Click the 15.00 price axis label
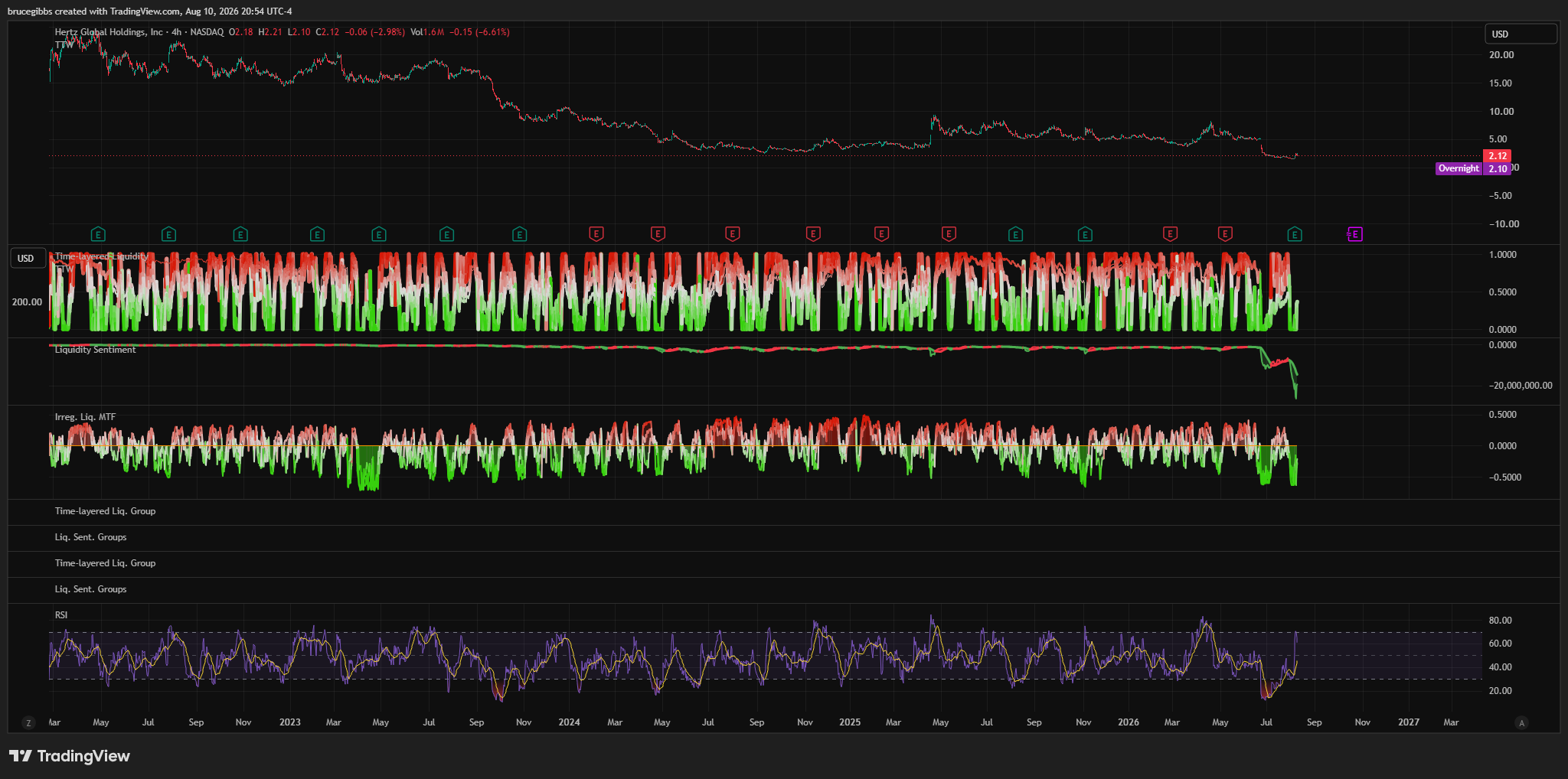1568x779 pixels. click(1501, 83)
